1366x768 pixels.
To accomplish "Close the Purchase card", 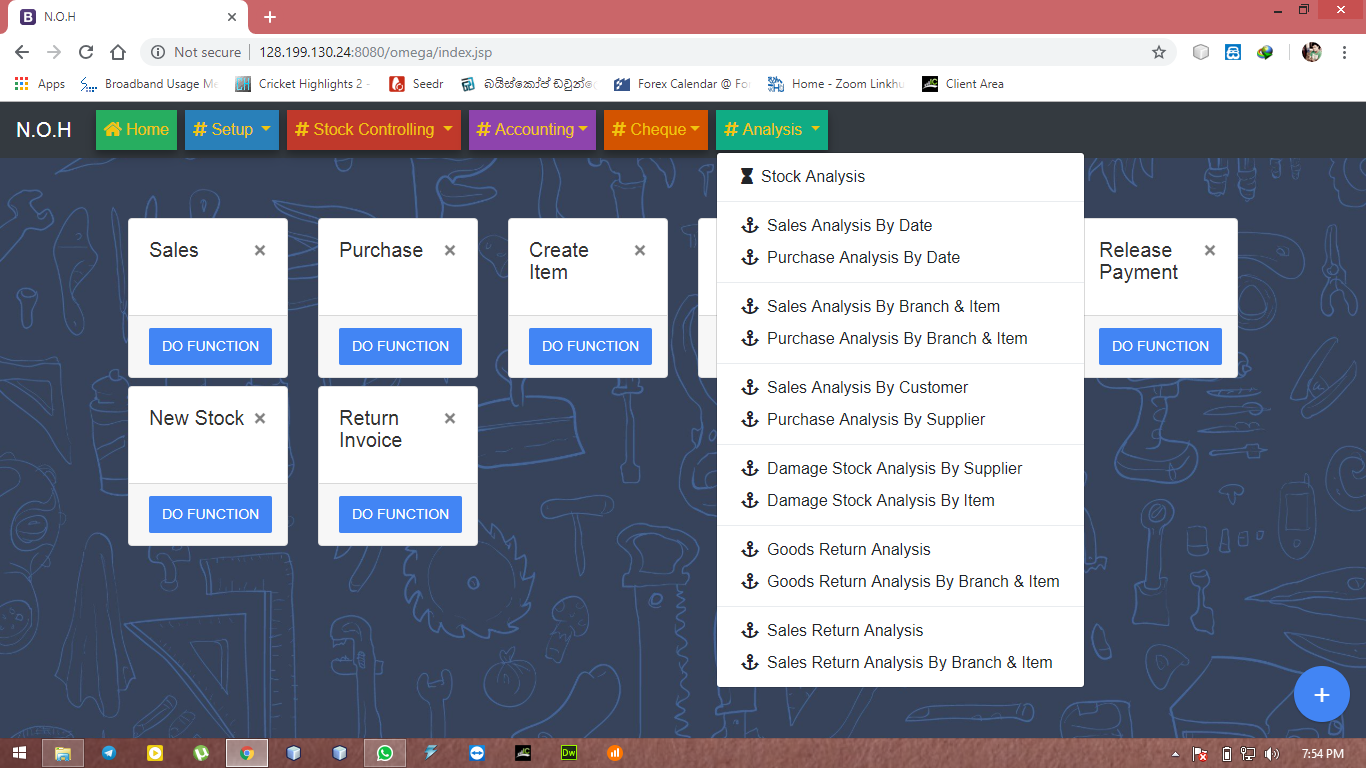I will coord(450,251).
